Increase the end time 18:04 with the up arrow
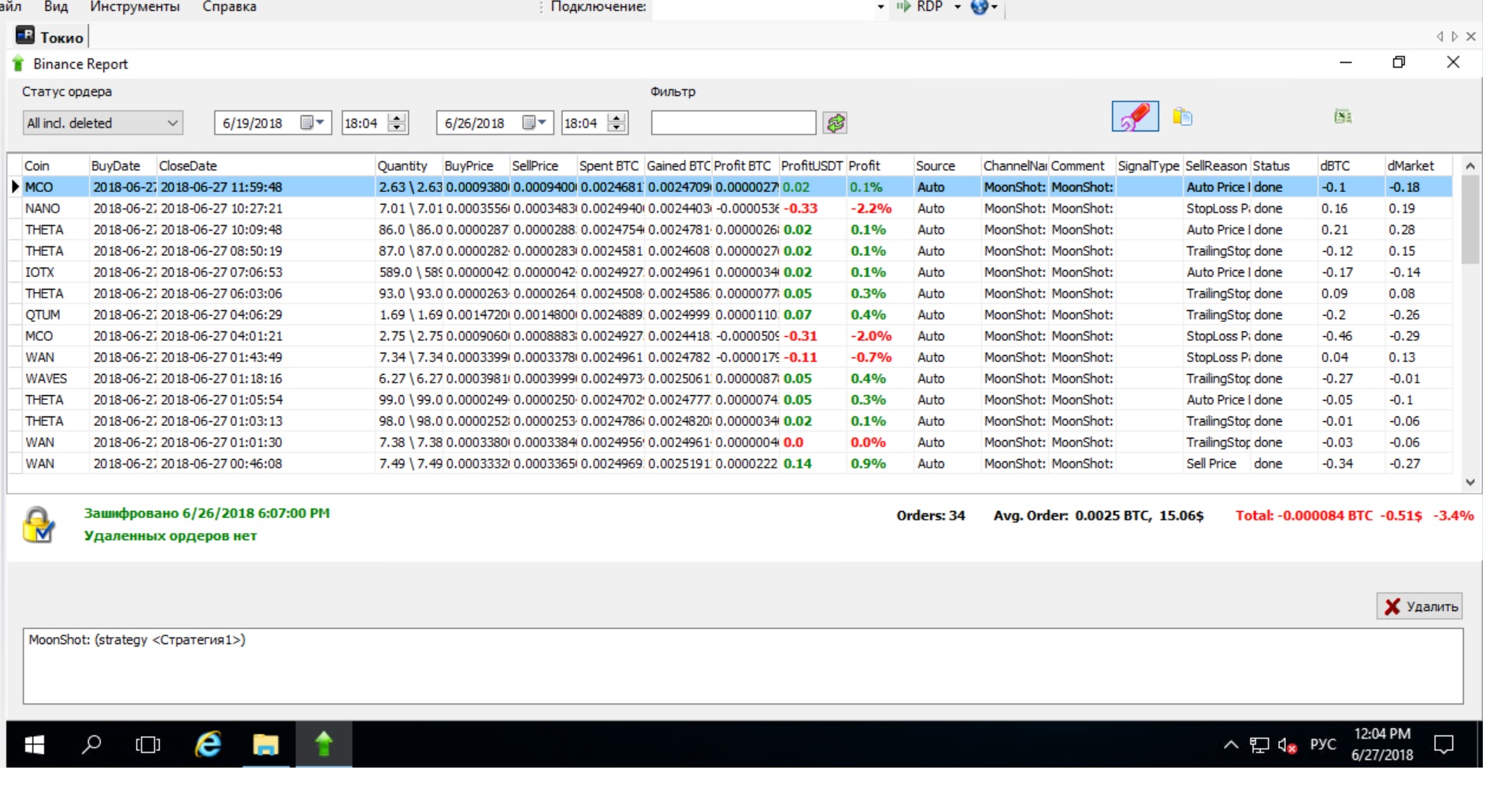 tap(618, 118)
